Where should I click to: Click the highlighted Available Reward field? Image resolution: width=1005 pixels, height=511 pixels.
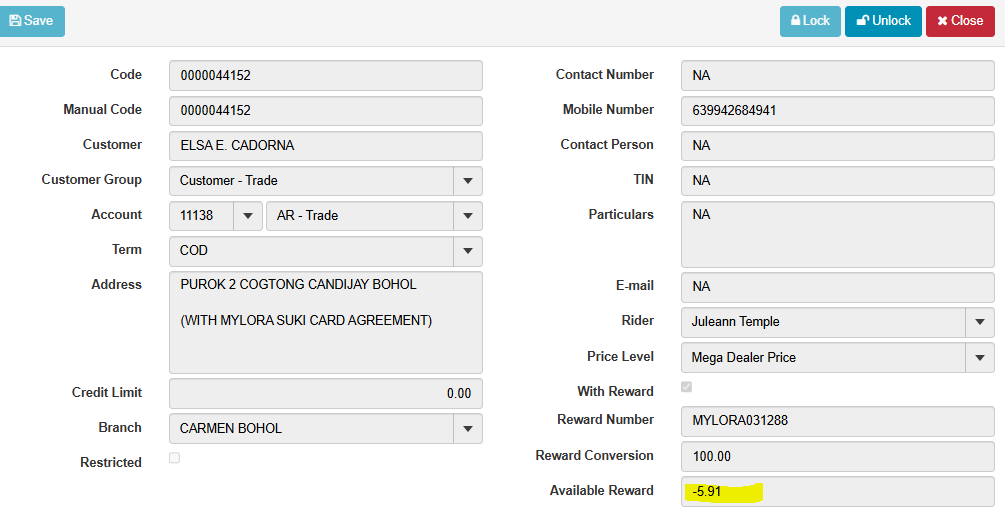point(837,492)
